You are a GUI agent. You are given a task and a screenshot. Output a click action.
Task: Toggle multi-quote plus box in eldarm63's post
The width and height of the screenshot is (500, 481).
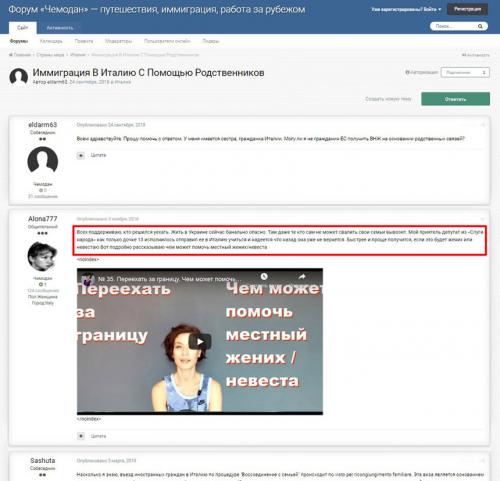click(x=81, y=155)
